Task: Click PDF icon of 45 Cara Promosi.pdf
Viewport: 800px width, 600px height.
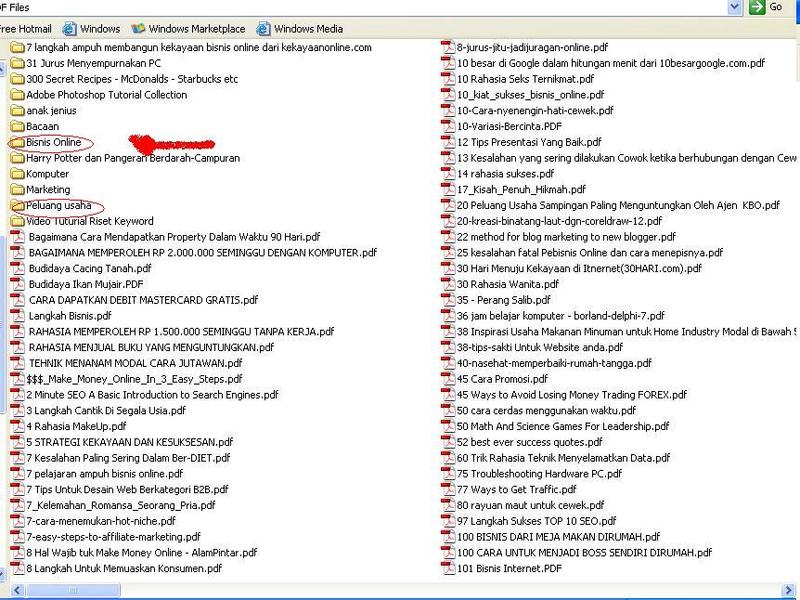Action: (x=448, y=379)
